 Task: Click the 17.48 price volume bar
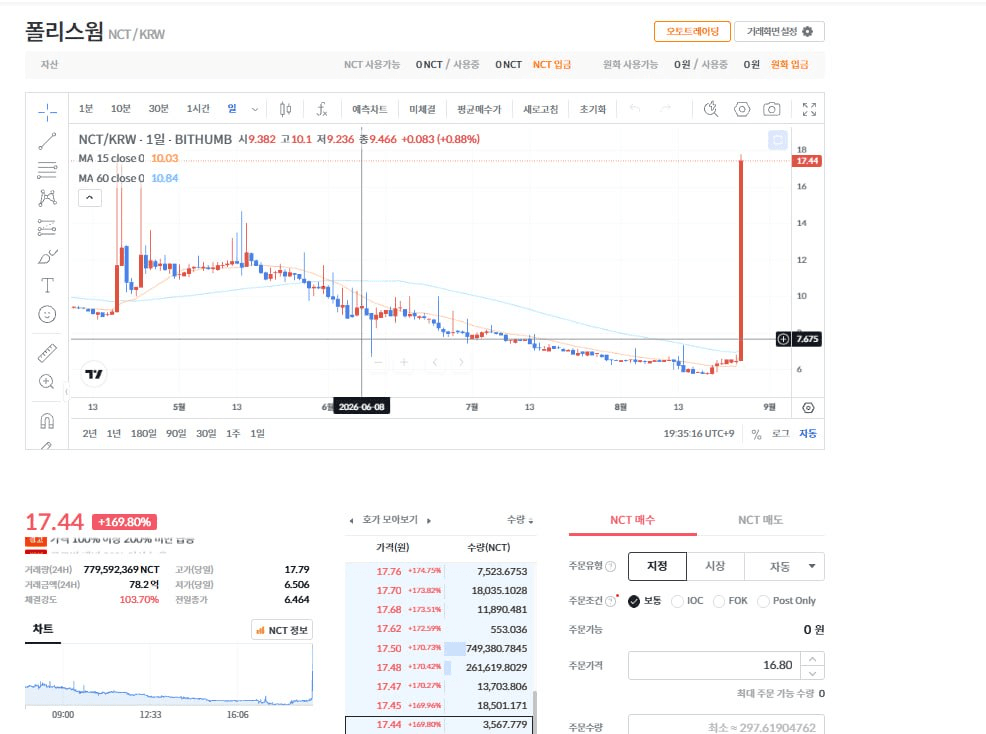point(448,667)
